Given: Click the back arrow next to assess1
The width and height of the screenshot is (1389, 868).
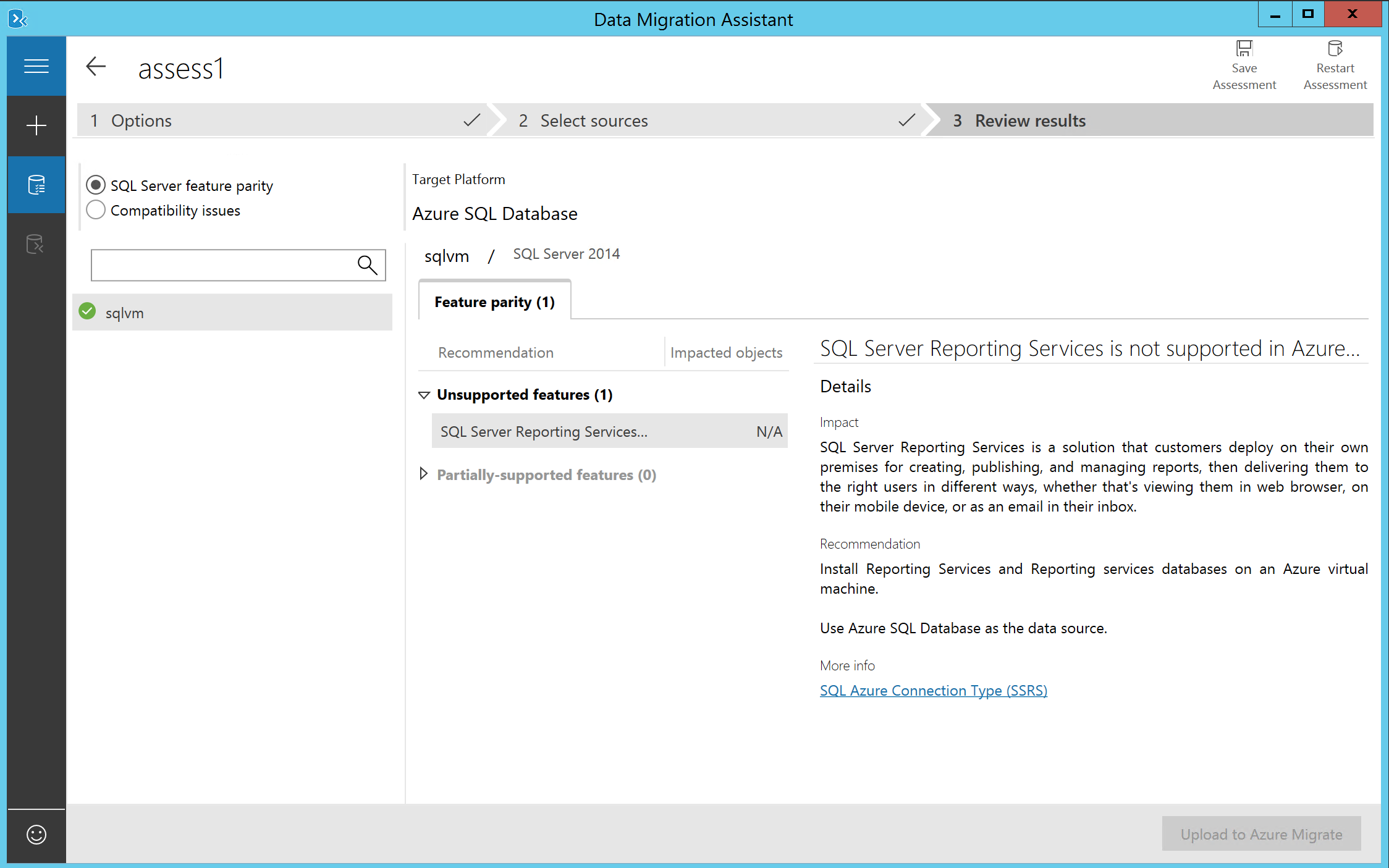Looking at the screenshot, I should coord(96,66).
